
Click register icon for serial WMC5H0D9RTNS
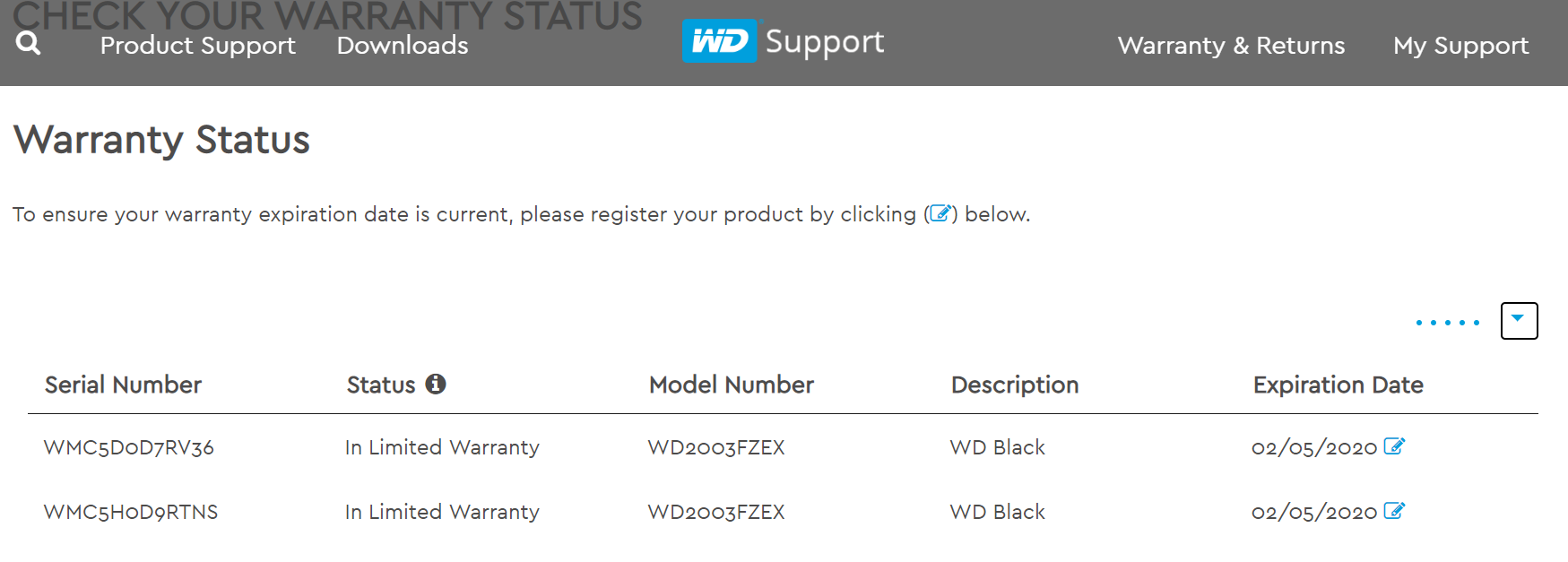coord(1394,511)
